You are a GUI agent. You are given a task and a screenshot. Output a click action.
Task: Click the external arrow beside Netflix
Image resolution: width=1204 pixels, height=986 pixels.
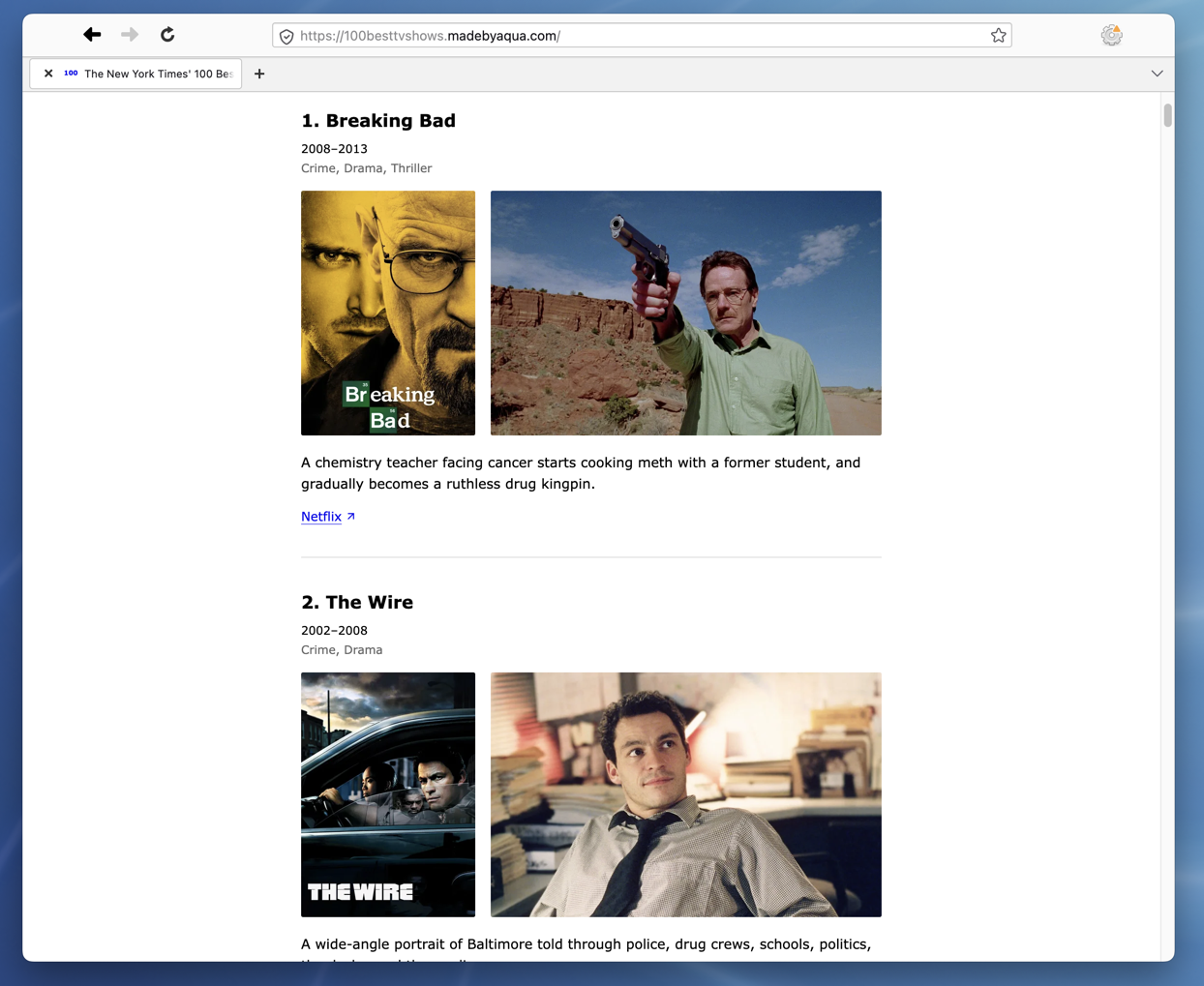click(351, 517)
